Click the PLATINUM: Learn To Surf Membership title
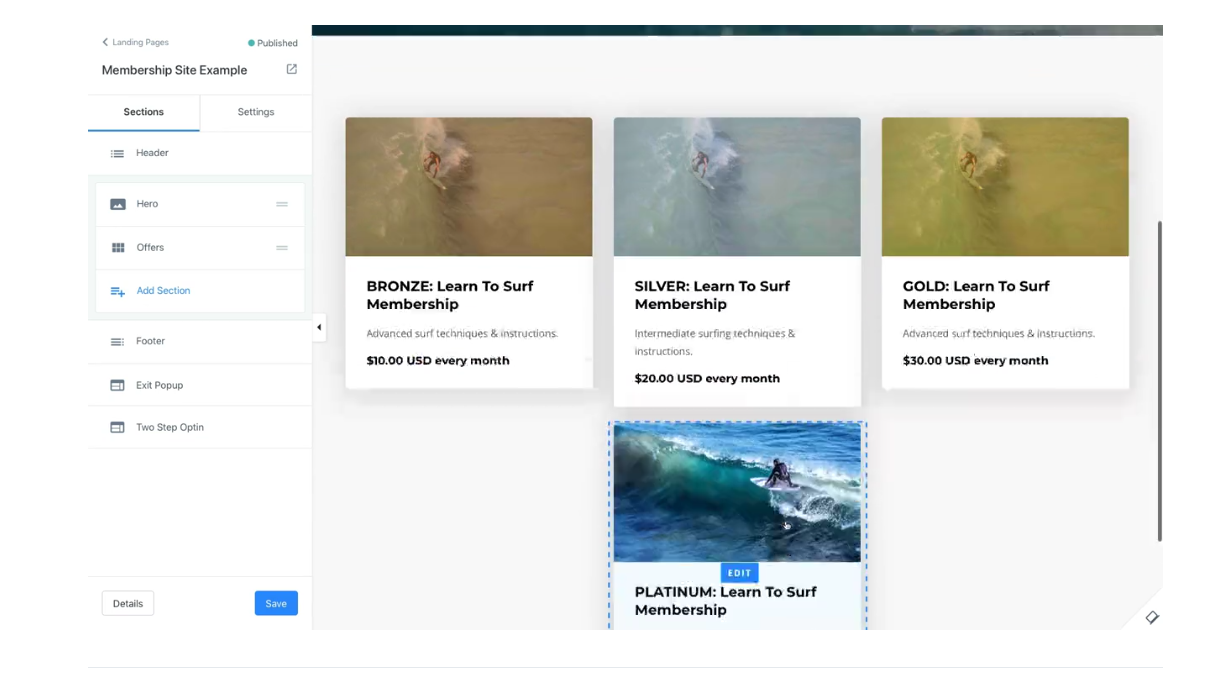The height and width of the screenshot is (696, 1221). pos(726,601)
